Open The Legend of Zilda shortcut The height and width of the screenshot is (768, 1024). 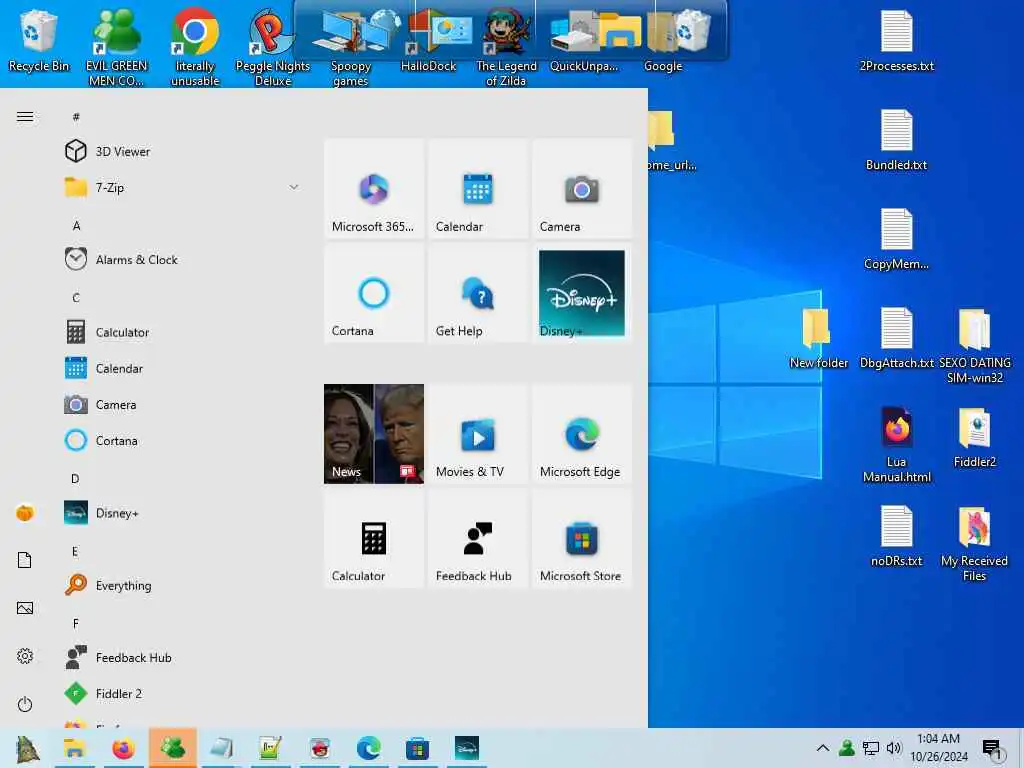point(506,47)
